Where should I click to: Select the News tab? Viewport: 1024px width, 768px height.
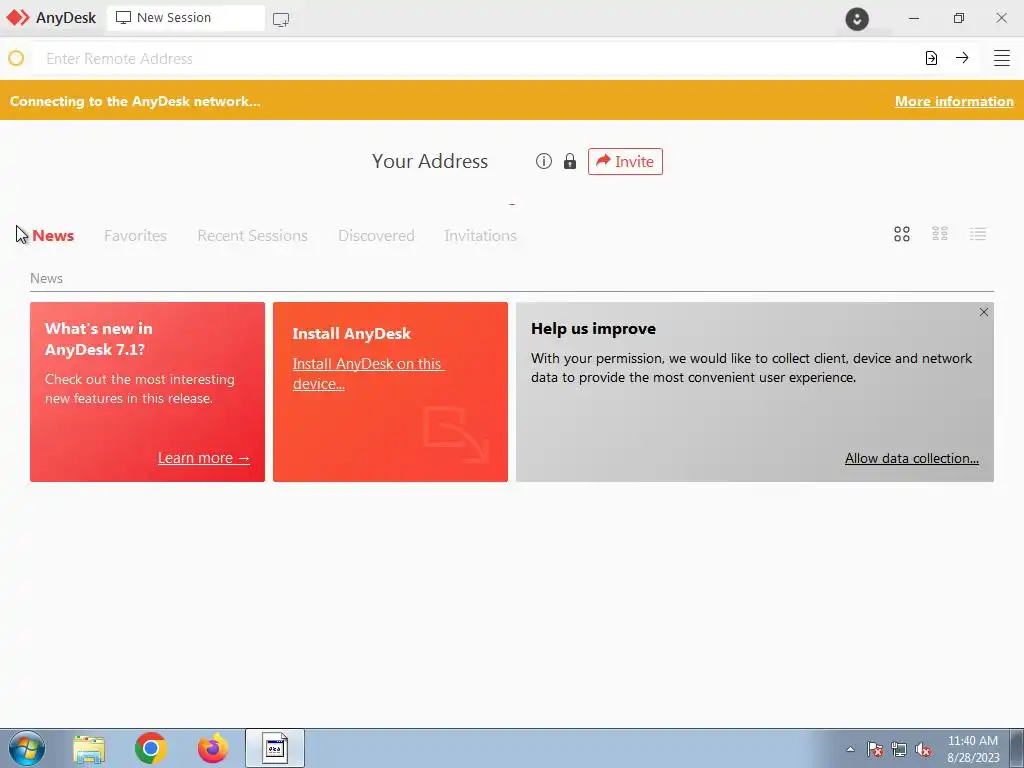click(x=53, y=236)
